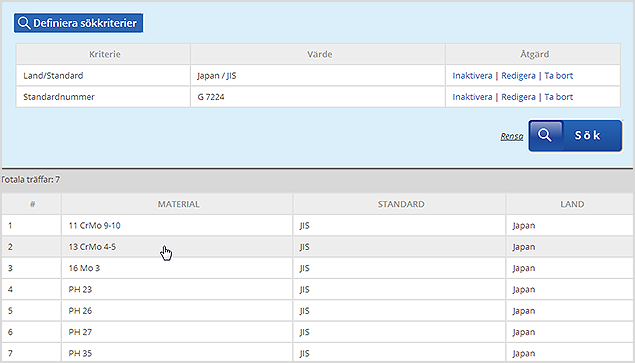Image resolution: width=635 pixels, height=363 pixels.
Task: Ta bort the Land/Standard criterion
Action: (x=558, y=76)
